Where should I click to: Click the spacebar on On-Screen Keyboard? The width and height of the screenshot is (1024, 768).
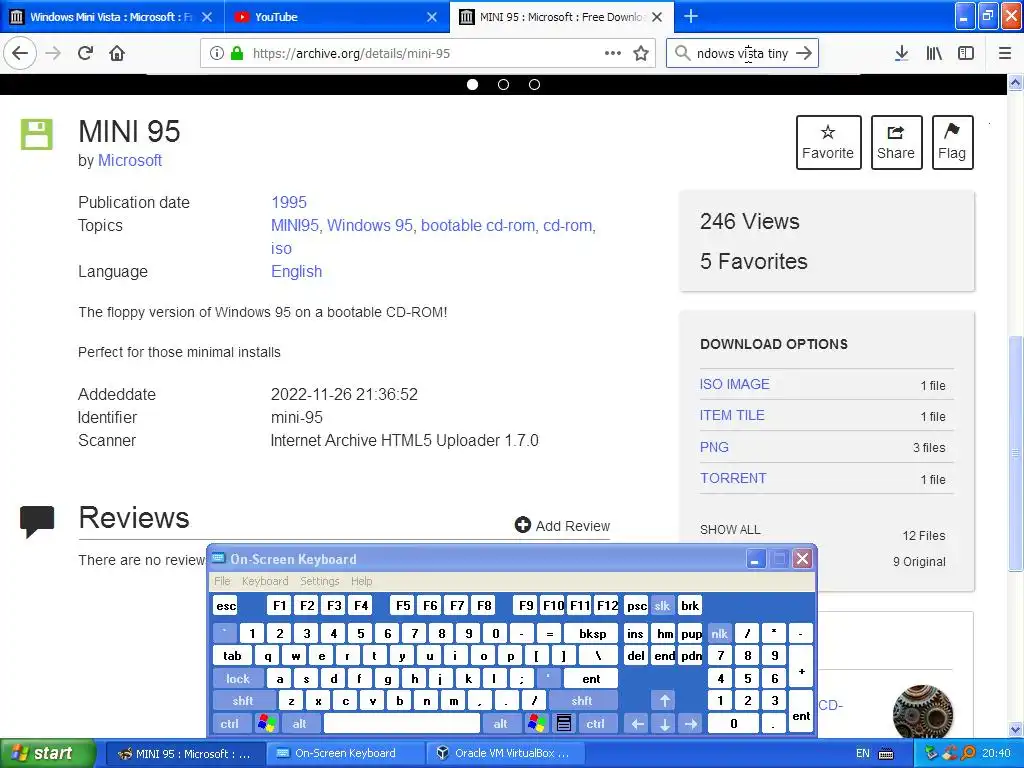[x=402, y=724]
